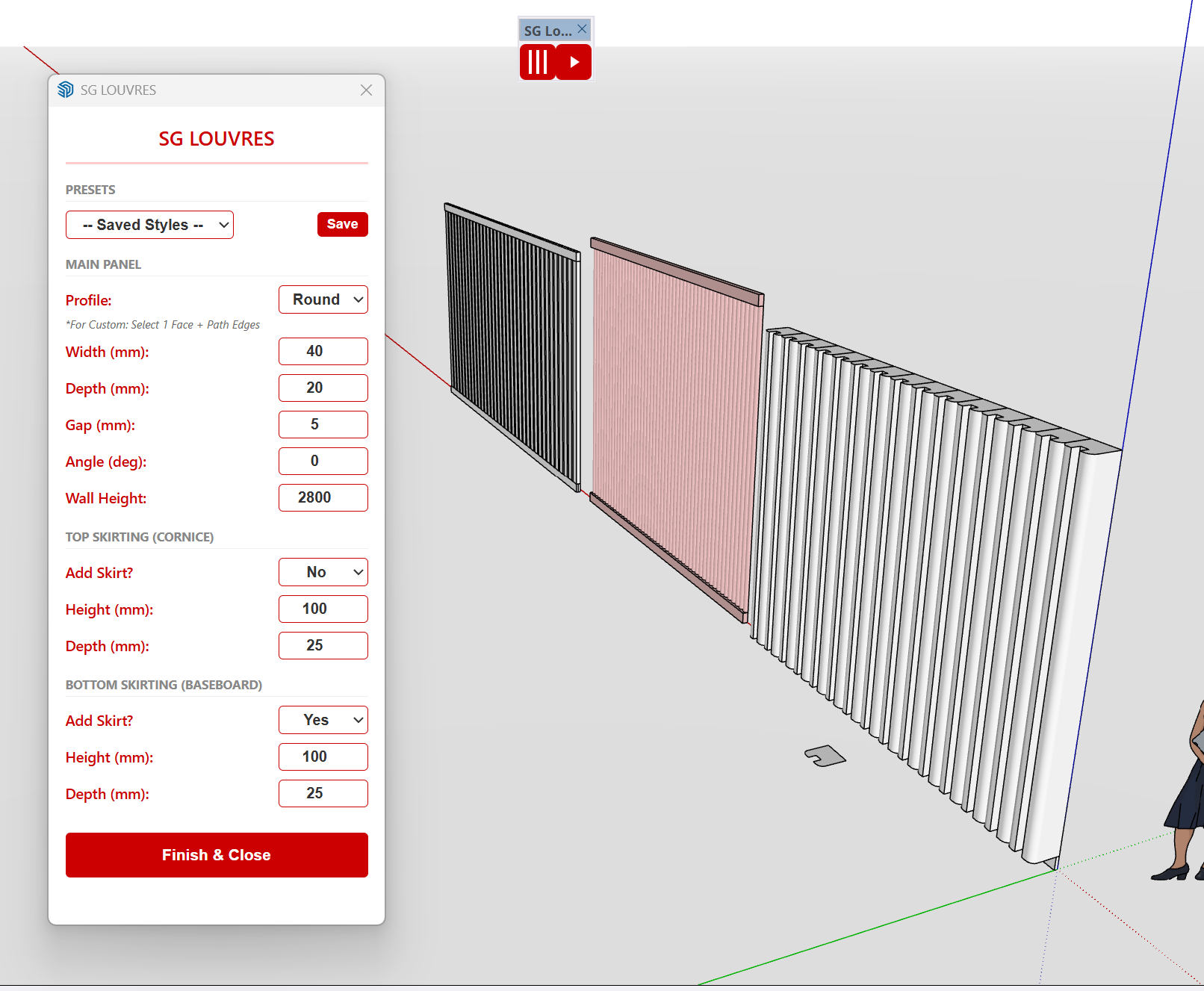Click the Save preset button
Viewport: 1204px width, 991px height.
[x=342, y=224]
